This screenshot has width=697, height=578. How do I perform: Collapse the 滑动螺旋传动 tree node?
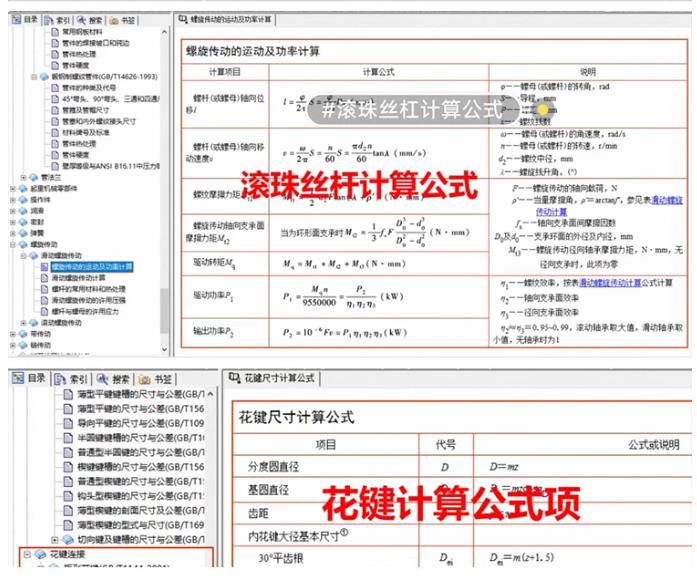(23, 256)
